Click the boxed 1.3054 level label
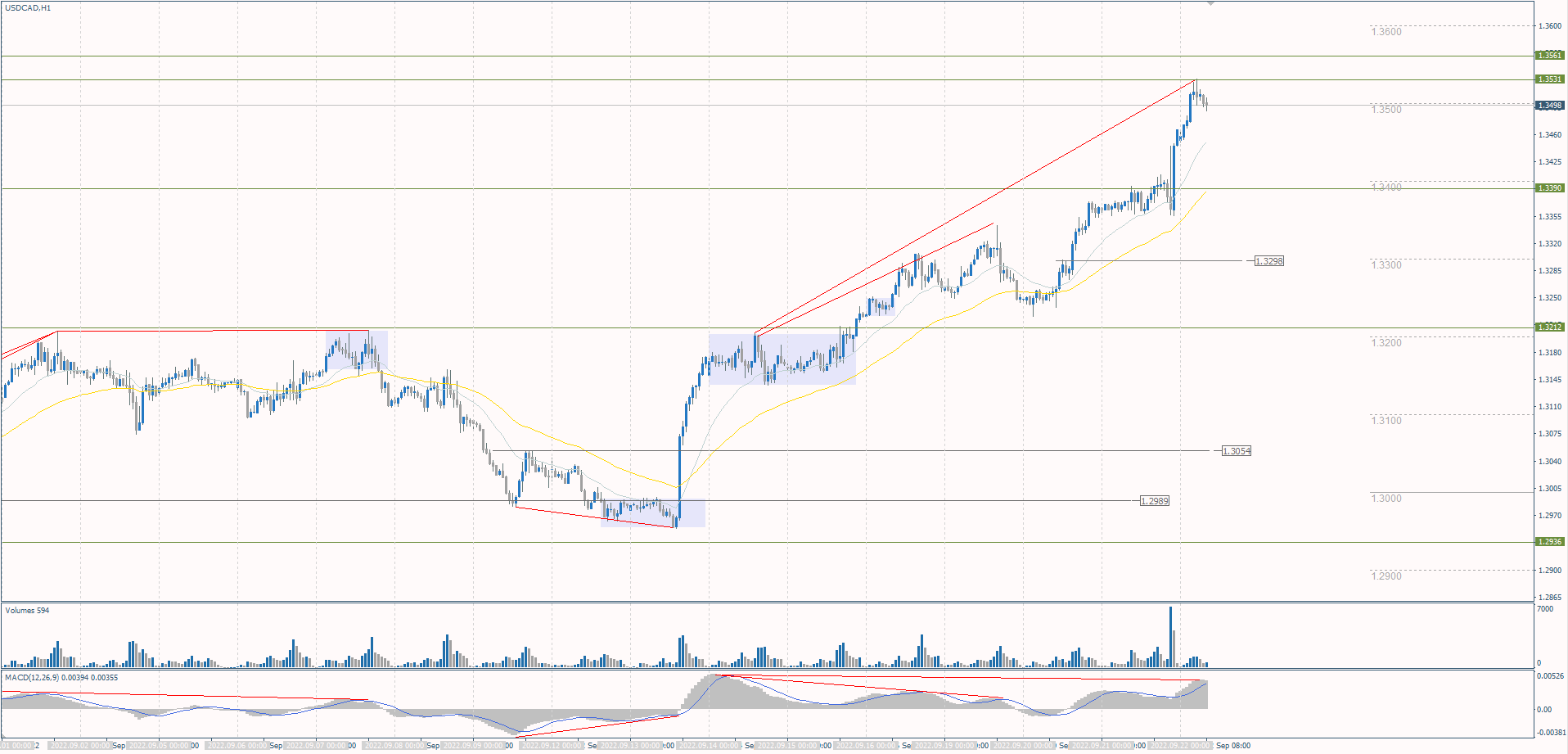The width and height of the screenshot is (1568, 754). coord(1237,451)
